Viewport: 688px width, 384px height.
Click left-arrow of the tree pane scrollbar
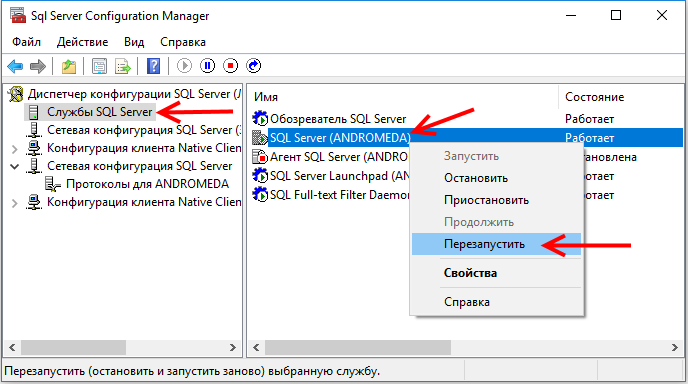tap(12, 348)
